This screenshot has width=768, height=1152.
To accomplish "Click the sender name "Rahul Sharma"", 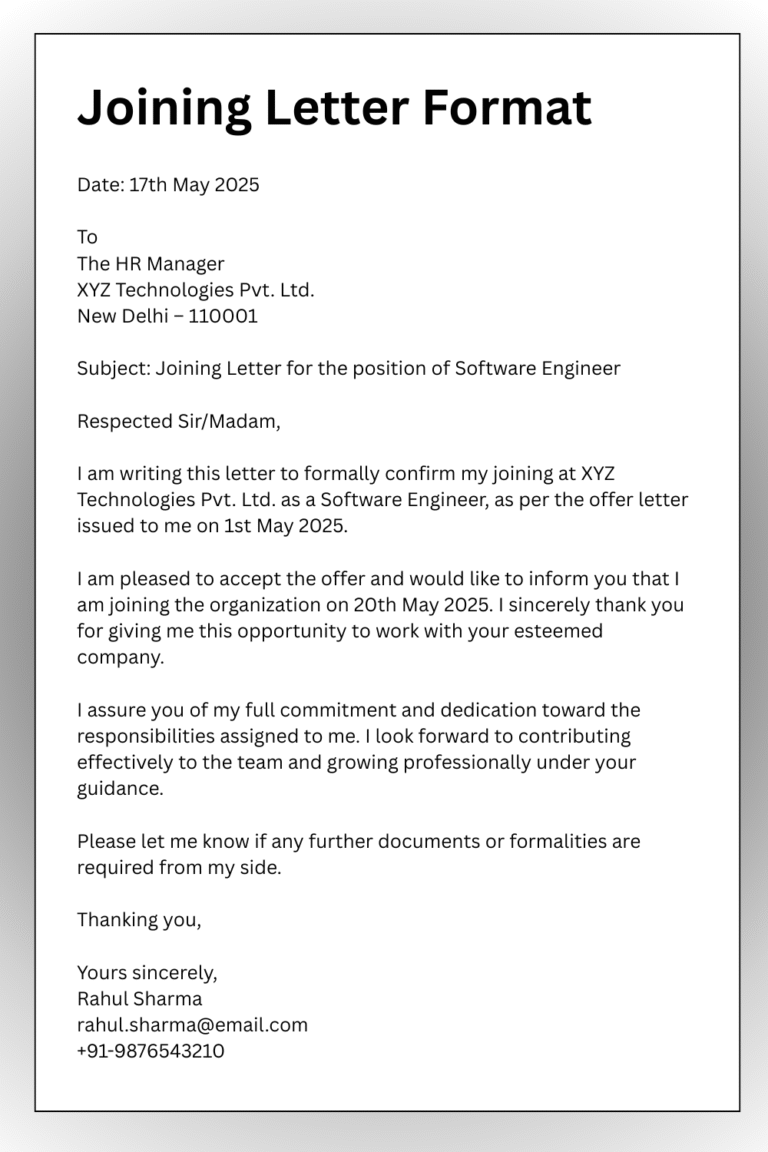I will 139,998.
